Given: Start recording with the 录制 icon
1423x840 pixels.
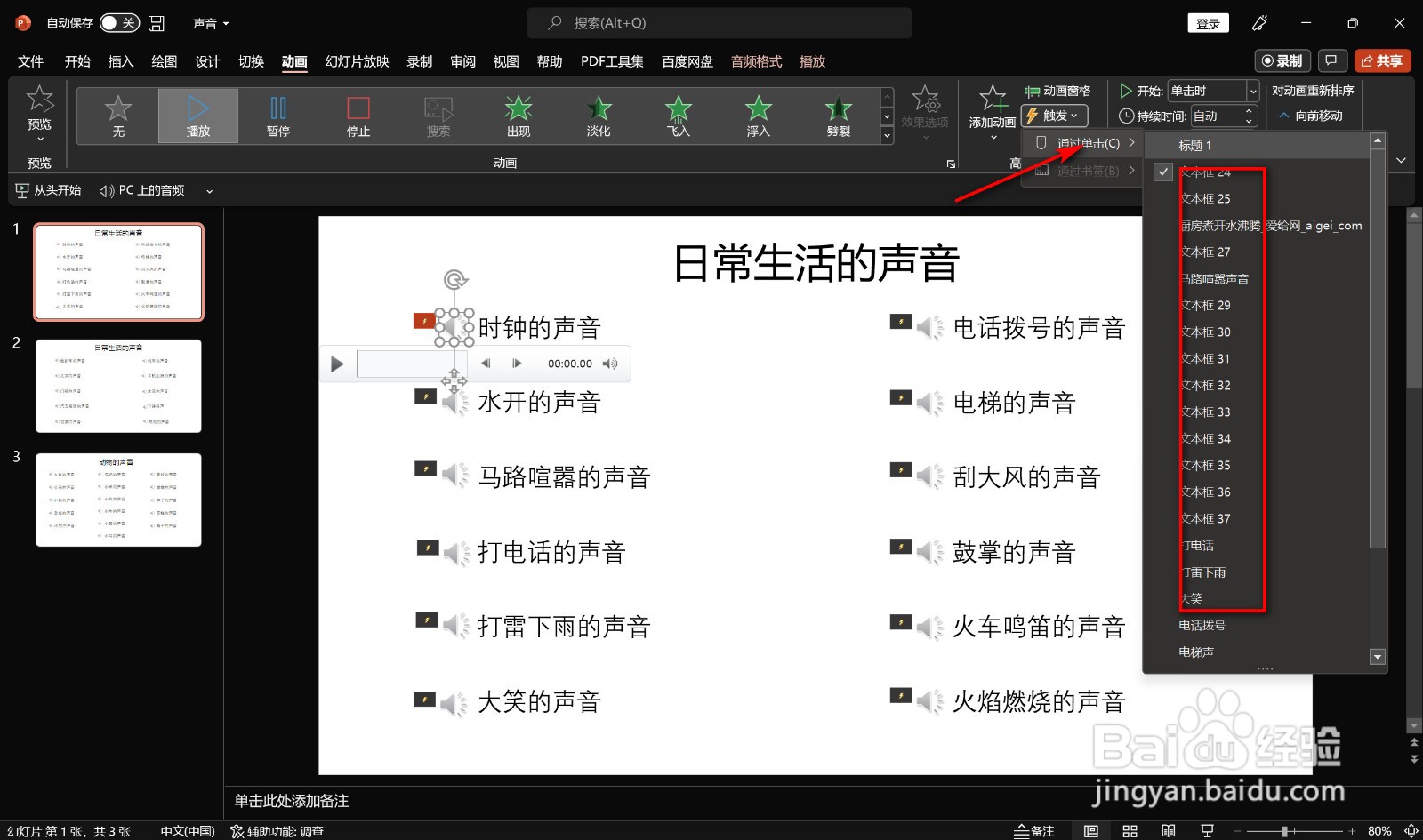Looking at the screenshot, I should click(1281, 60).
